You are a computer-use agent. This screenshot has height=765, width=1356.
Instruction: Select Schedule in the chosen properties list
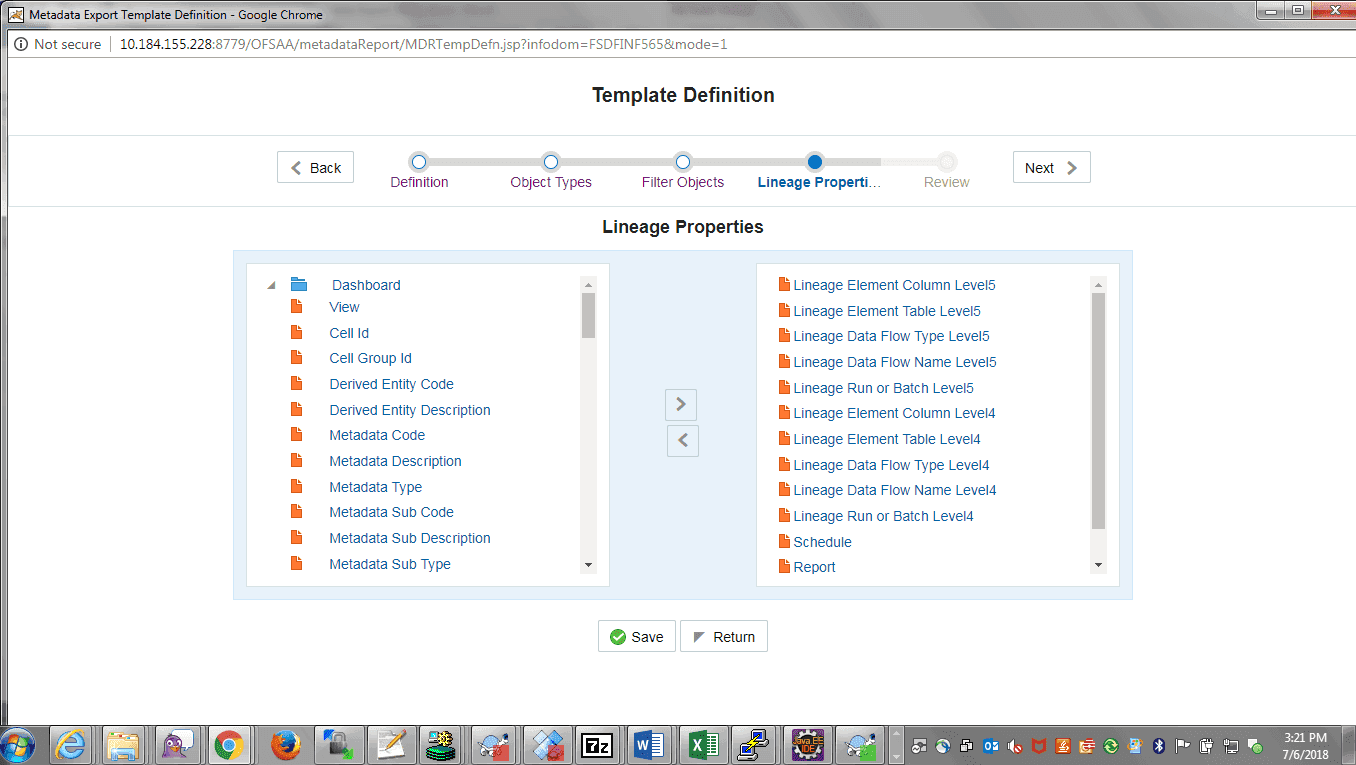click(x=822, y=541)
